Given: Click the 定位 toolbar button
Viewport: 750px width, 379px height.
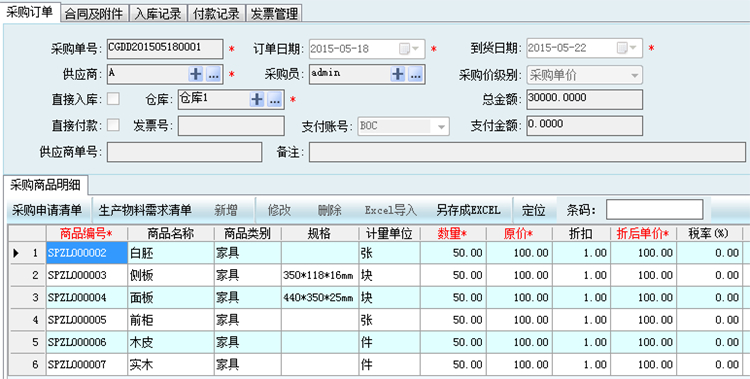Looking at the screenshot, I should [533, 210].
